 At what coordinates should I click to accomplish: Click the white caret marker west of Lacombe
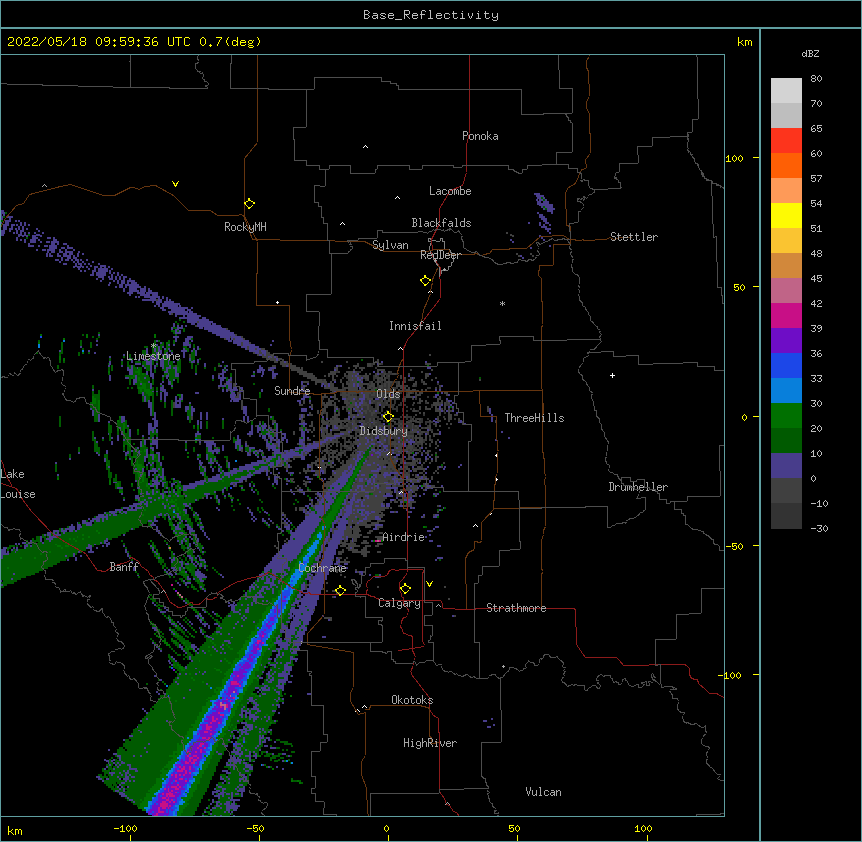(x=397, y=198)
